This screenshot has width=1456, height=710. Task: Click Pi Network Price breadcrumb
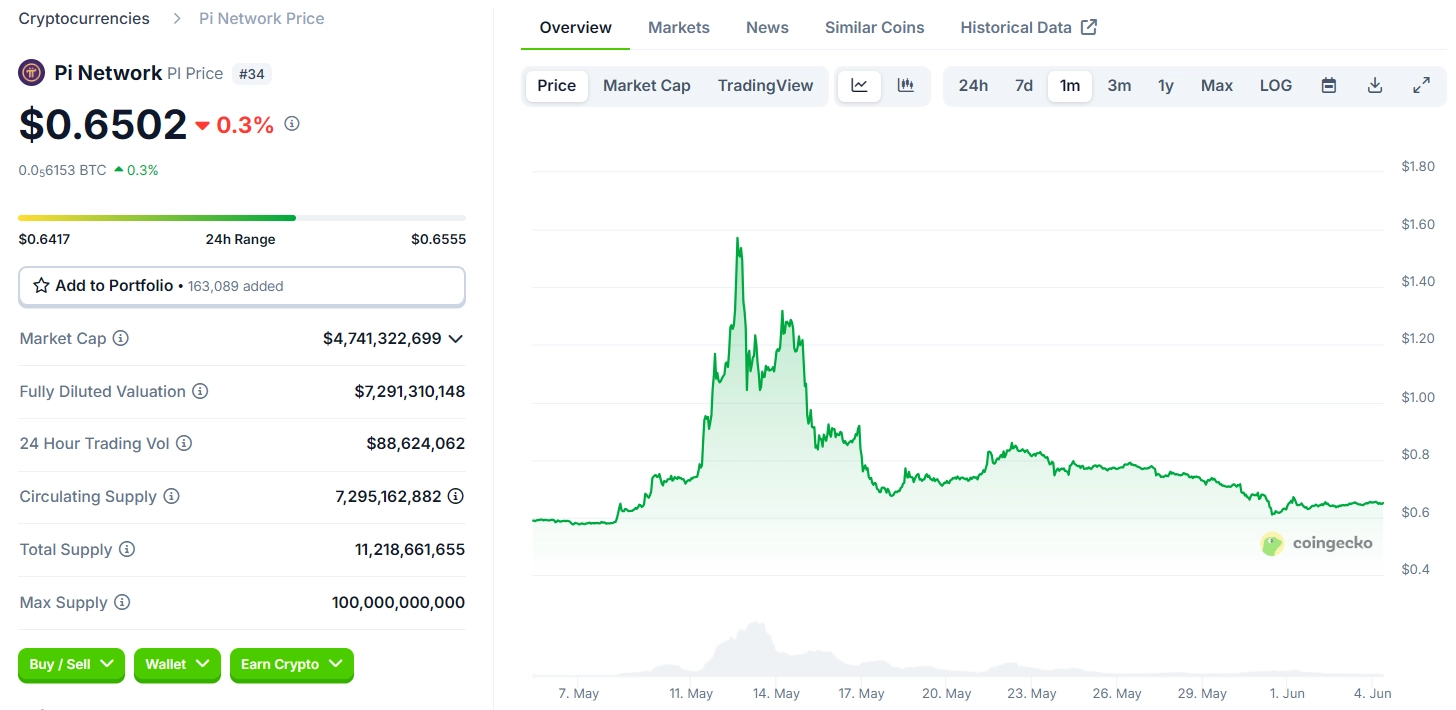262,18
